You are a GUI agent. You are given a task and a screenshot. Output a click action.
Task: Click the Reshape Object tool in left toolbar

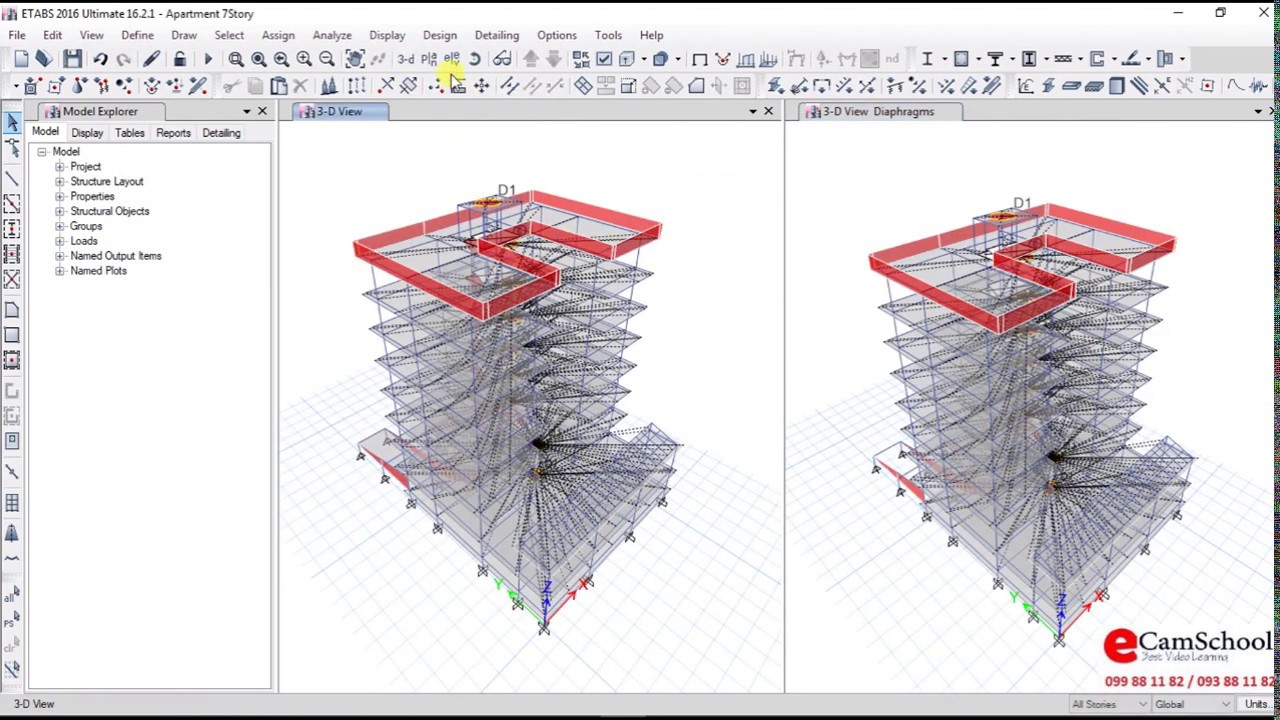(x=12, y=148)
